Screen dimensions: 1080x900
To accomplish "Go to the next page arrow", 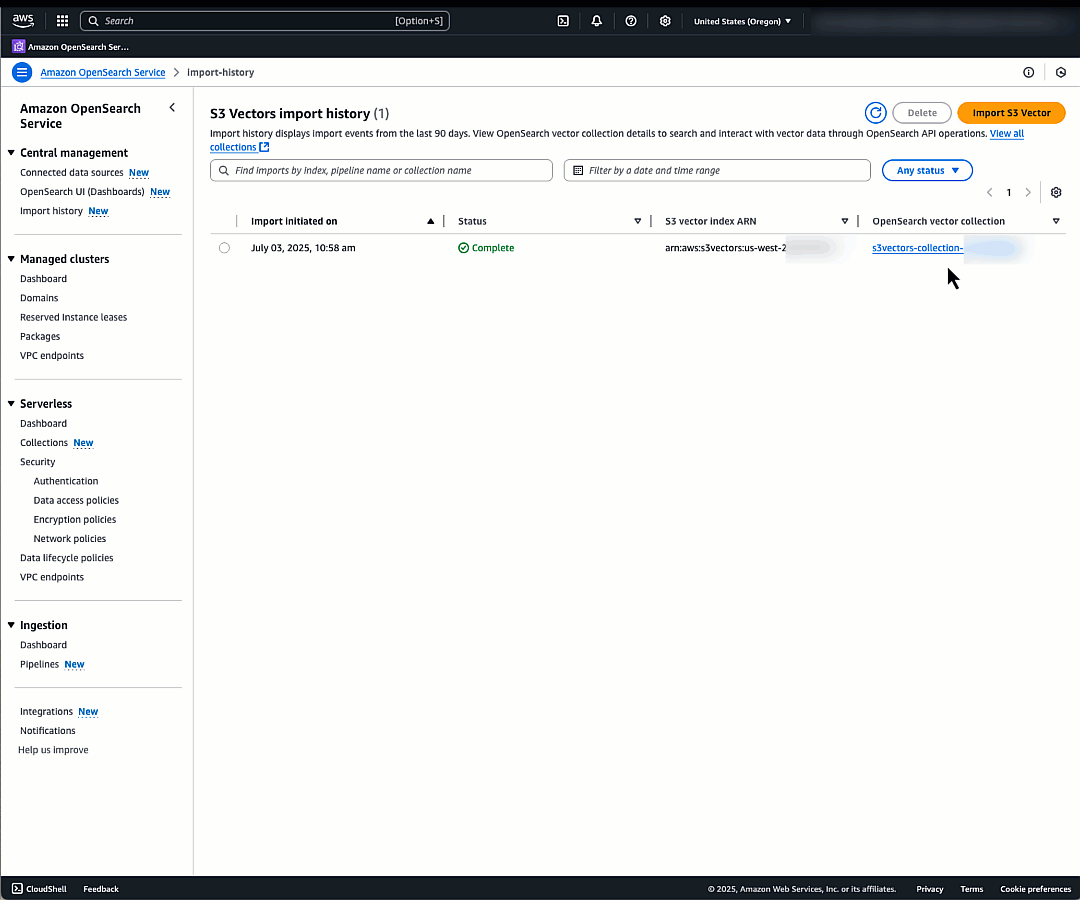I will click(x=1028, y=192).
